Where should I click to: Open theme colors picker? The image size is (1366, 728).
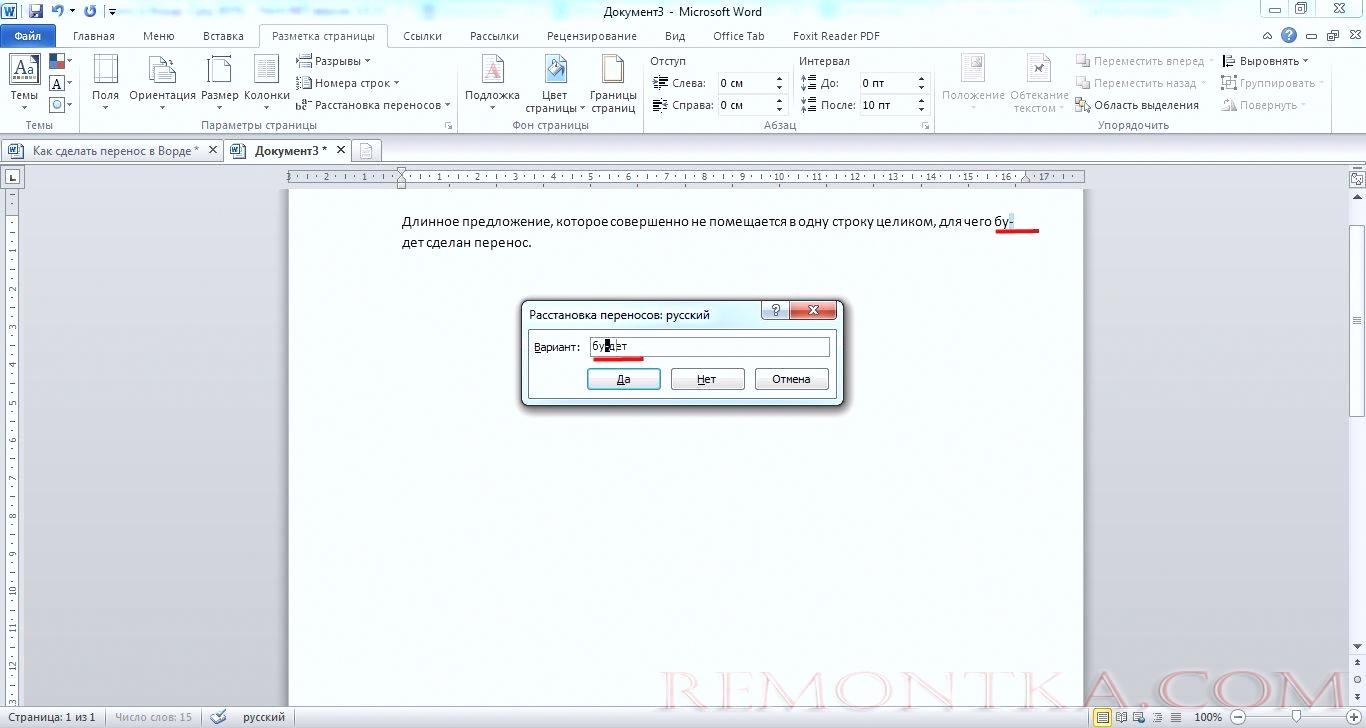pos(58,62)
